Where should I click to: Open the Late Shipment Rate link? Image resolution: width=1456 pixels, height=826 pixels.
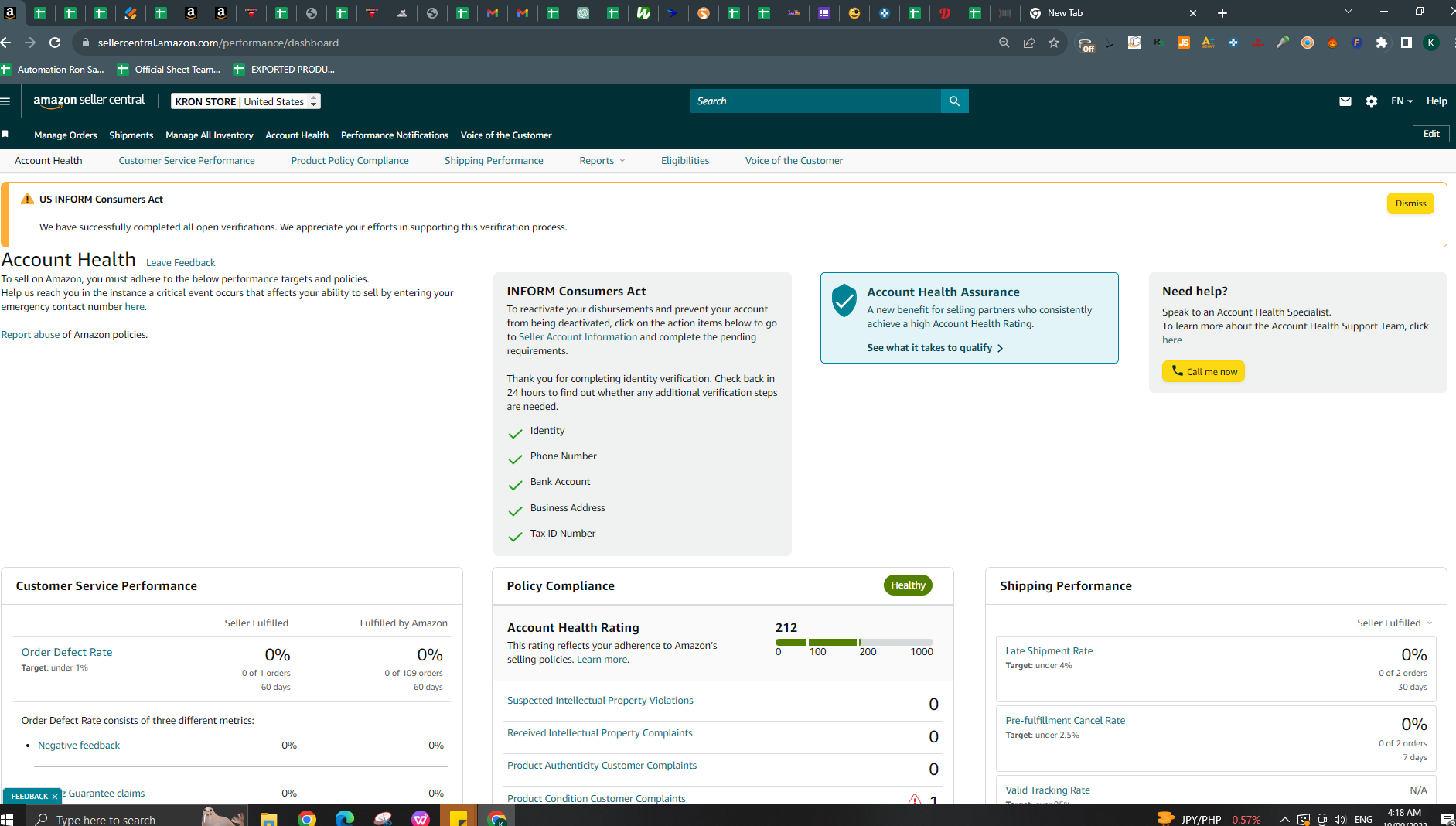pyautogui.click(x=1049, y=651)
